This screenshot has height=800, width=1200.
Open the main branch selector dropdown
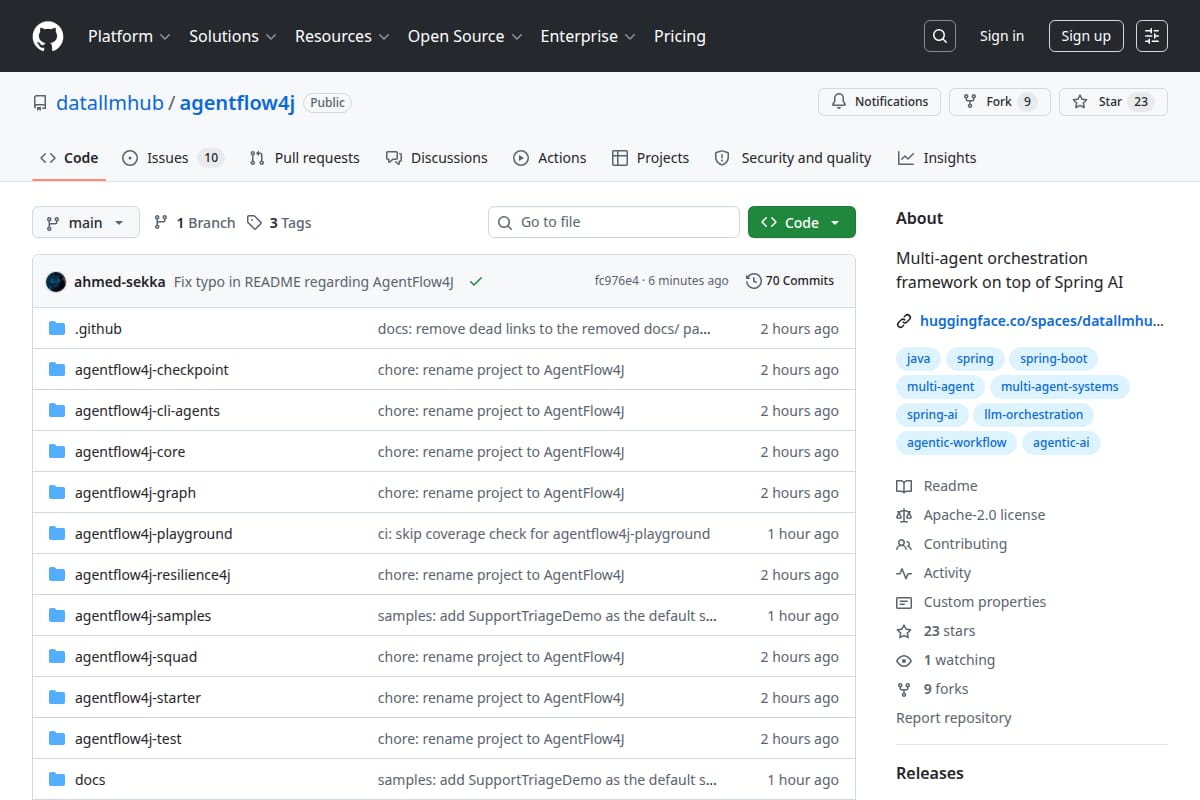point(85,222)
